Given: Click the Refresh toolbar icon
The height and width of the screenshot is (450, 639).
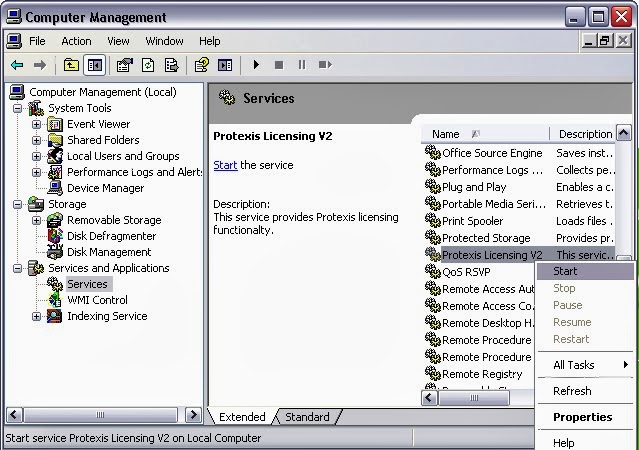Looking at the screenshot, I should [x=148, y=65].
